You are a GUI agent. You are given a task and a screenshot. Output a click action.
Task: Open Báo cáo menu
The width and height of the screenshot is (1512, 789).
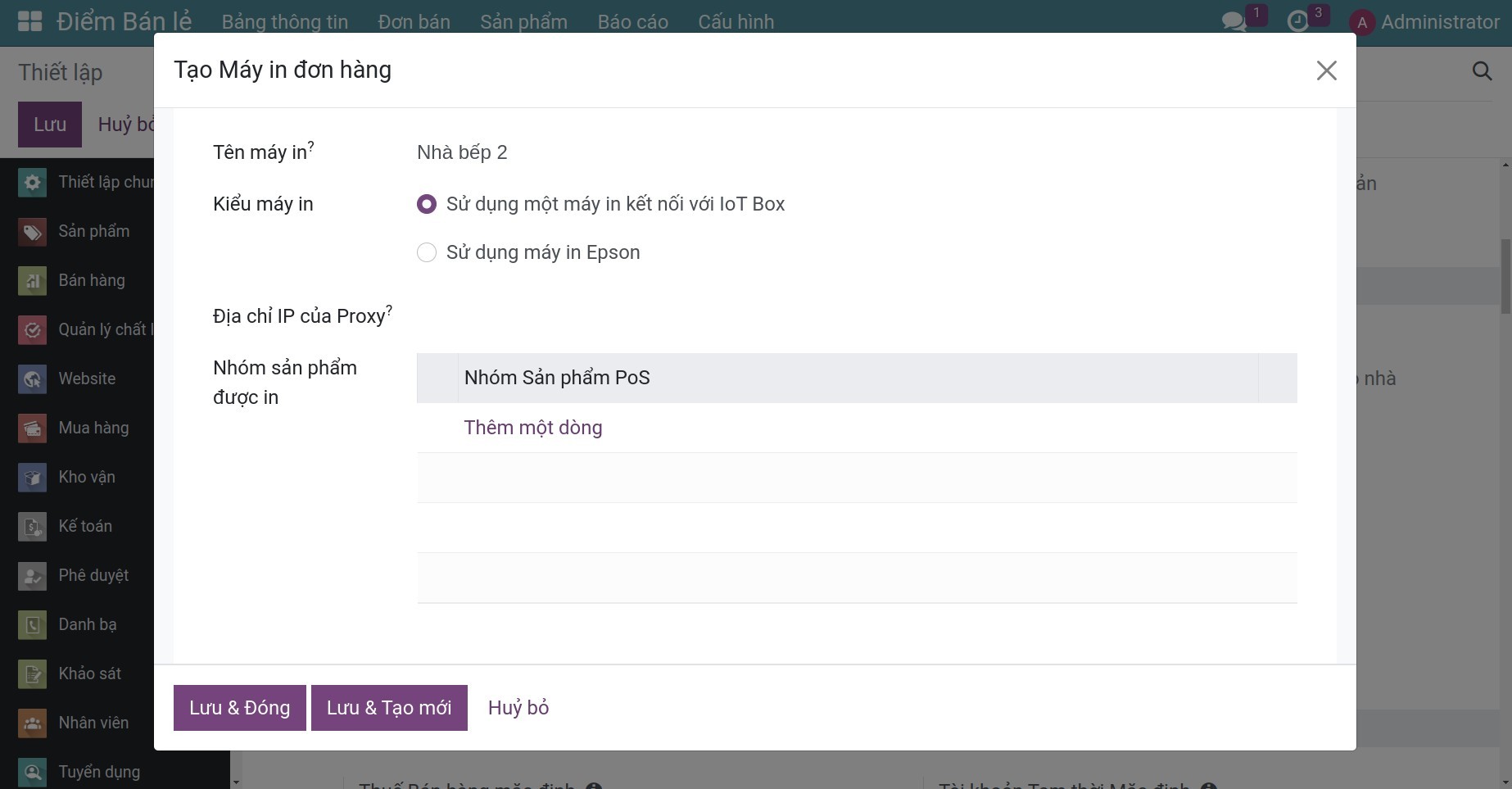point(632,21)
